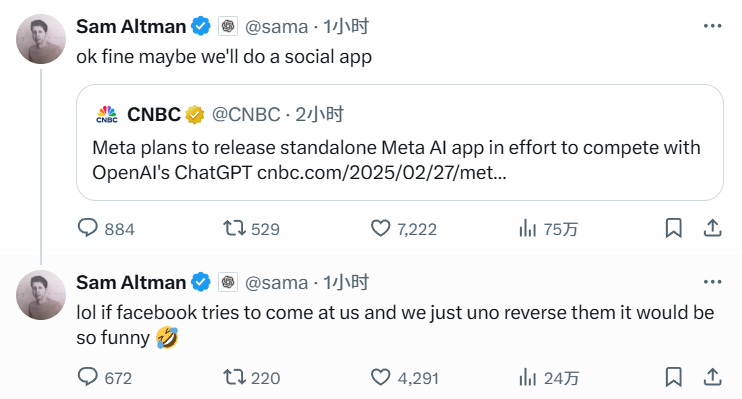Viewport: 742px width, 399px height.
Task: Share the first tweet via upload icon
Action: [712, 228]
